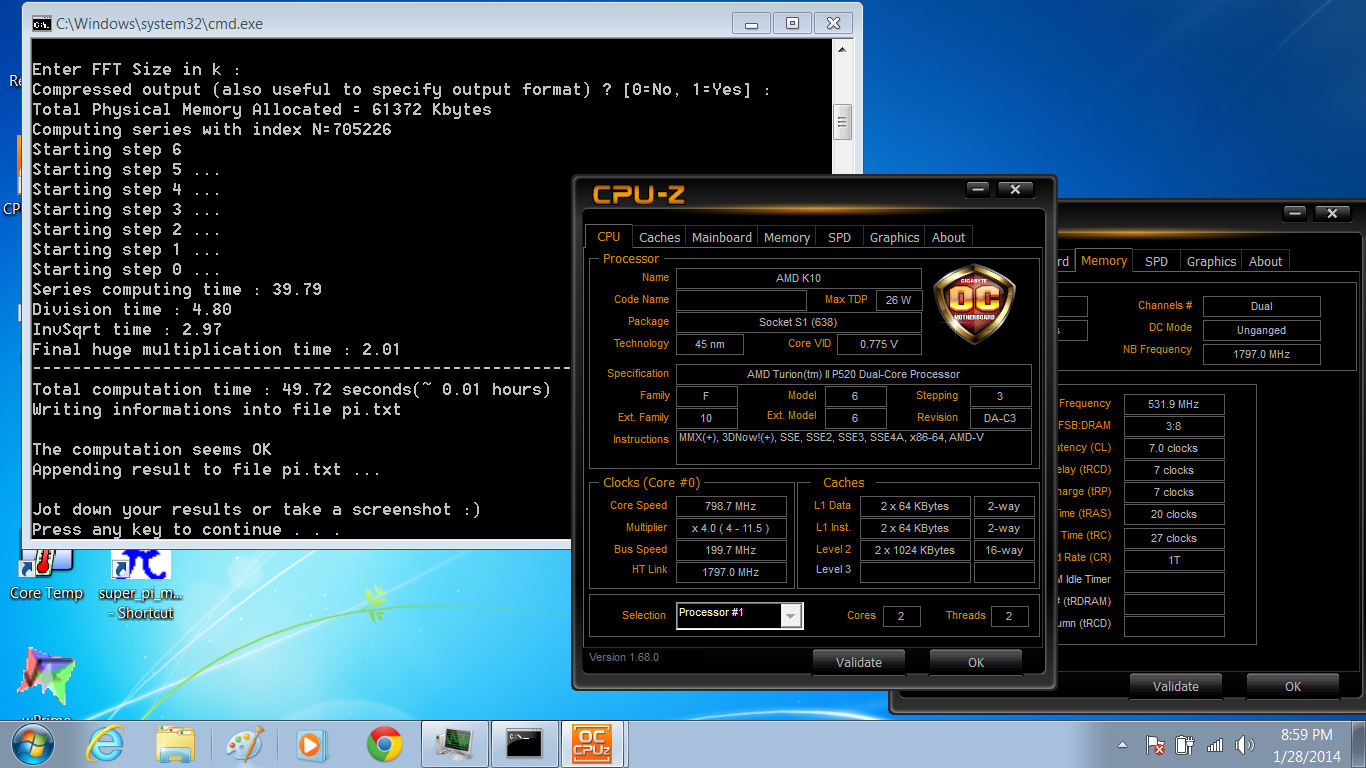The width and height of the screenshot is (1366, 768).
Task: Open Google Chrome from the taskbar
Action: pyautogui.click(x=384, y=744)
